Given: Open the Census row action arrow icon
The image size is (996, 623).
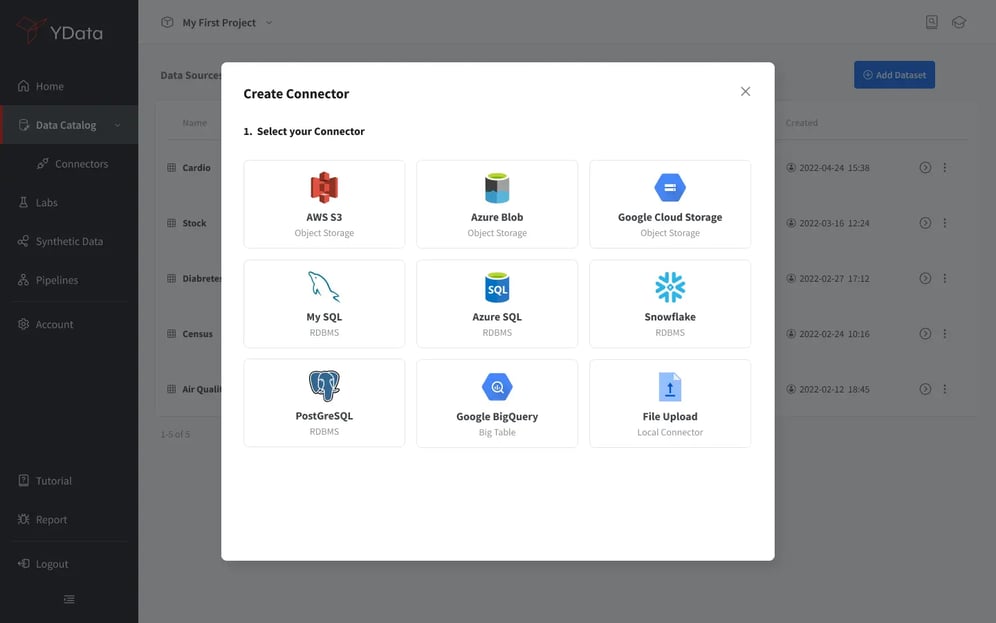Looking at the screenshot, I should click(x=925, y=333).
